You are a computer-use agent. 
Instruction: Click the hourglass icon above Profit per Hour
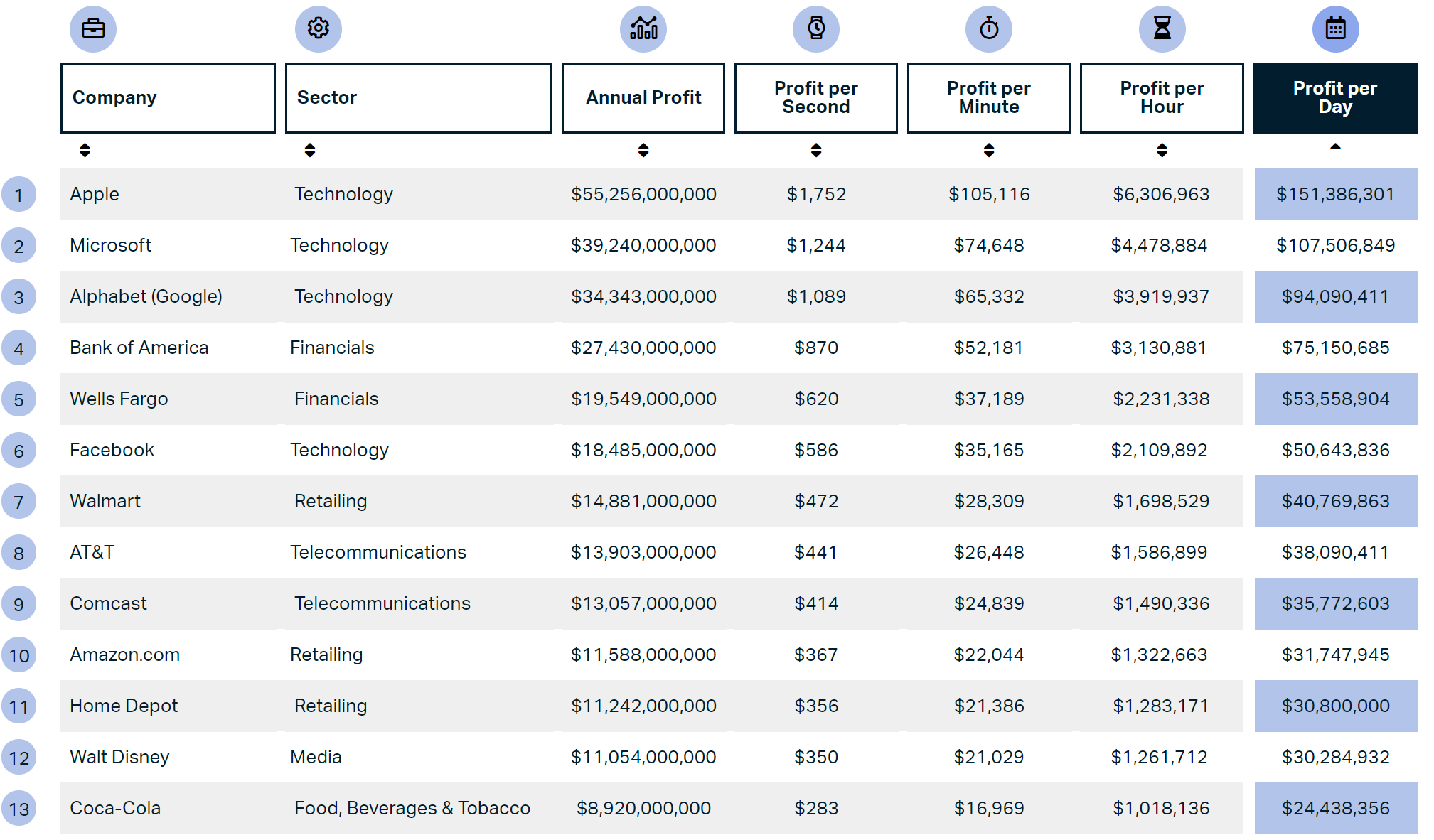1162,29
